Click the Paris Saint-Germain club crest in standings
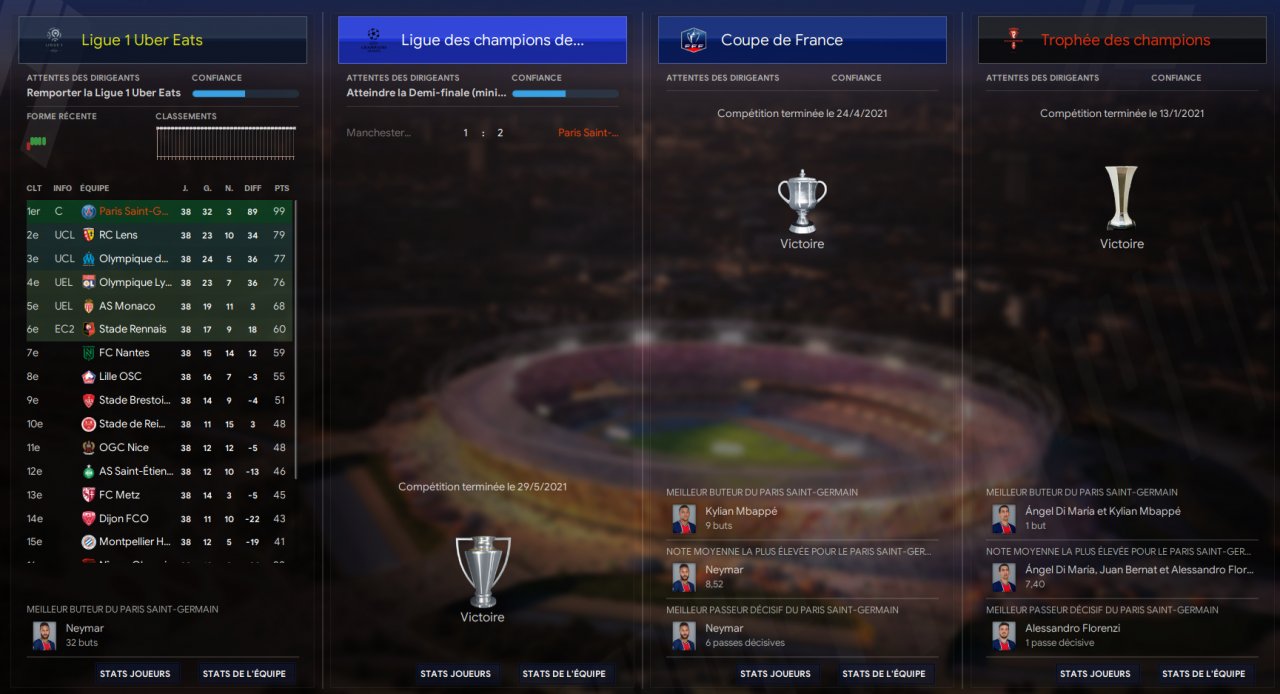This screenshot has height=694, width=1280. [x=88, y=211]
